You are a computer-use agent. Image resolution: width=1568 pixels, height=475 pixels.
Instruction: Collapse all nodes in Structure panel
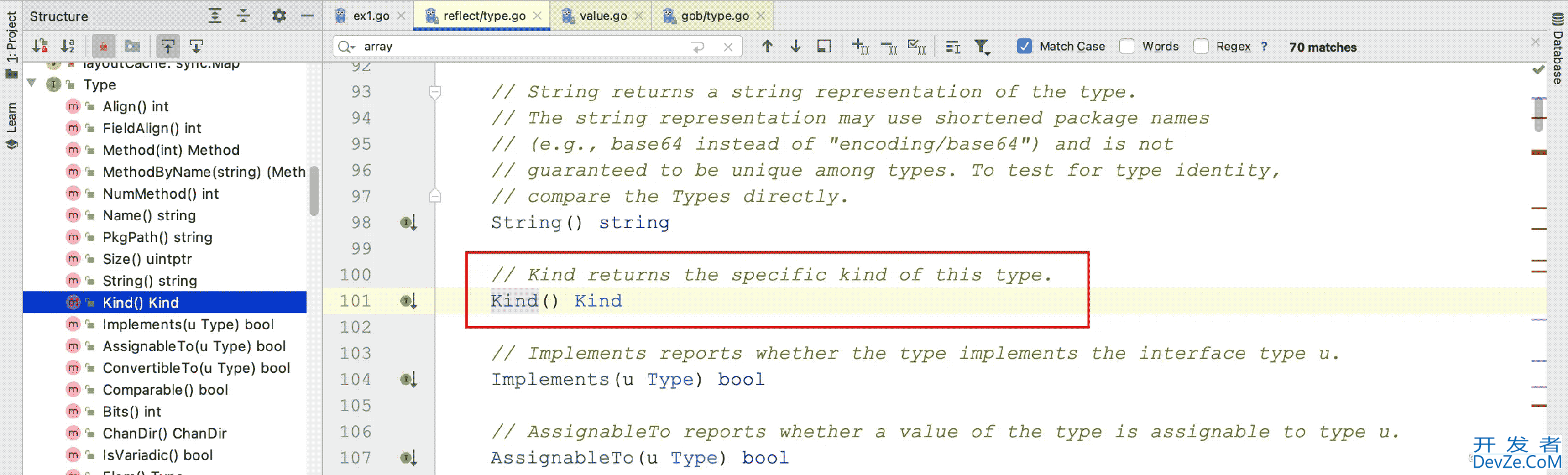point(243,16)
